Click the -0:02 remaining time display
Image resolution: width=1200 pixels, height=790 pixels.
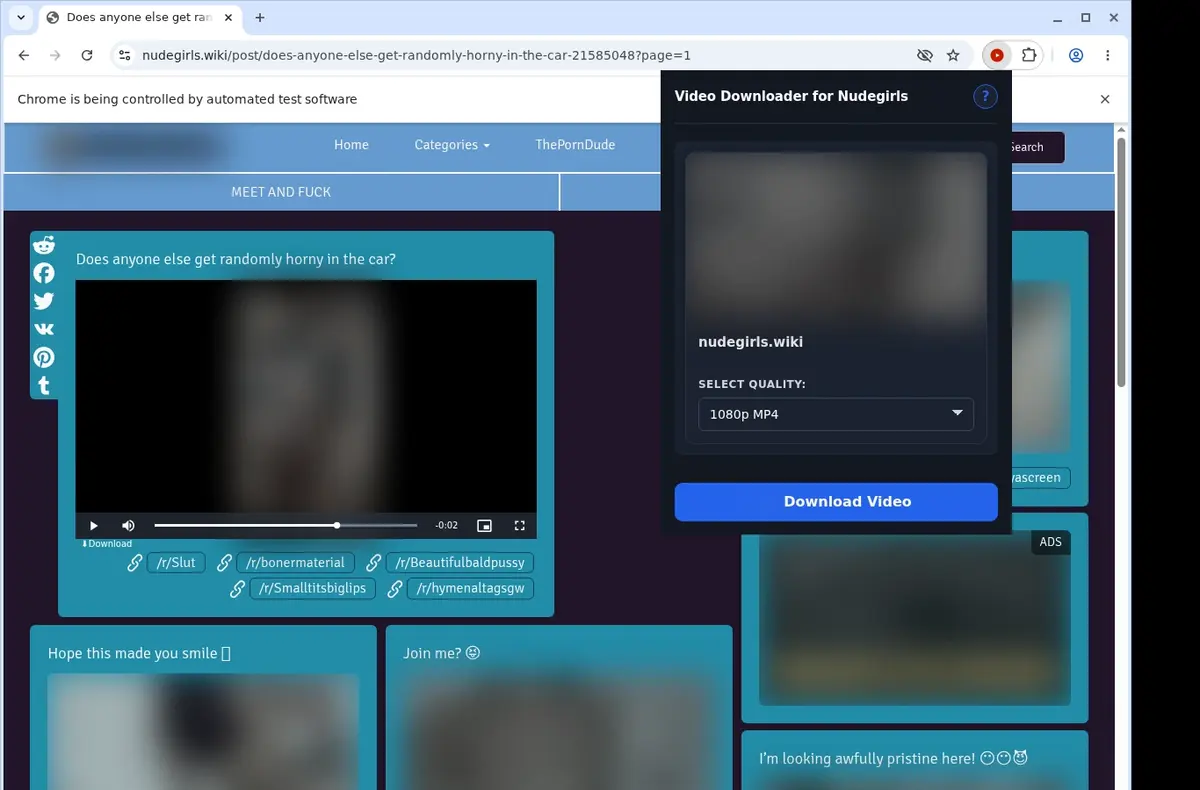[447, 525]
